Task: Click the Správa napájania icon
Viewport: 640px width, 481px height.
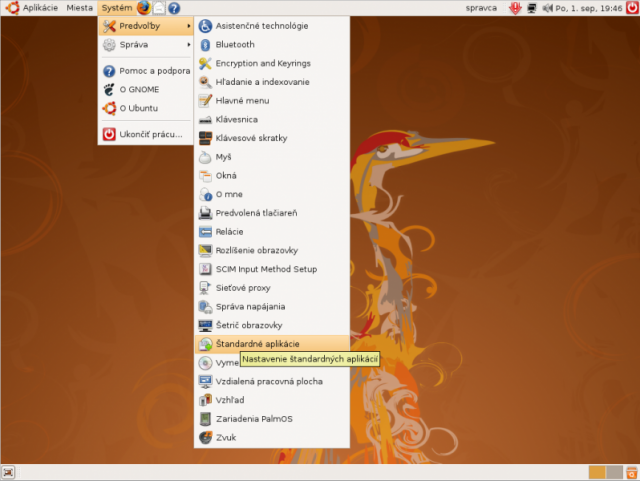Action: pyautogui.click(x=205, y=307)
